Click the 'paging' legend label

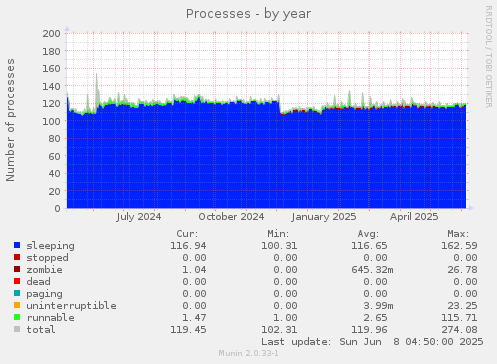[44, 294]
